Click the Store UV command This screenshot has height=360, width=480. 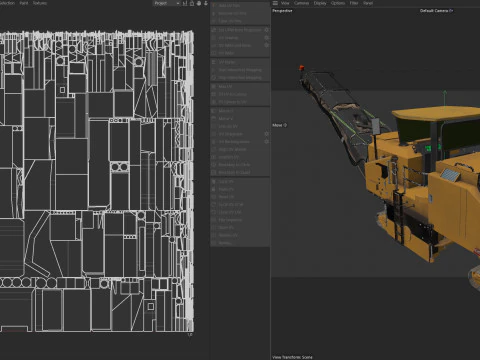tap(240, 228)
